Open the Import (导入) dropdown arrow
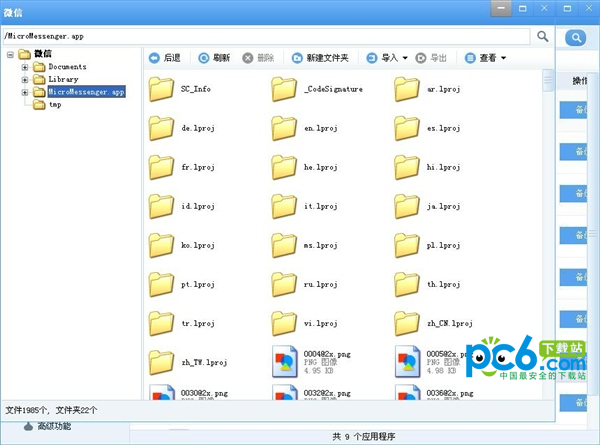This screenshot has height=445, width=600. click(x=405, y=58)
